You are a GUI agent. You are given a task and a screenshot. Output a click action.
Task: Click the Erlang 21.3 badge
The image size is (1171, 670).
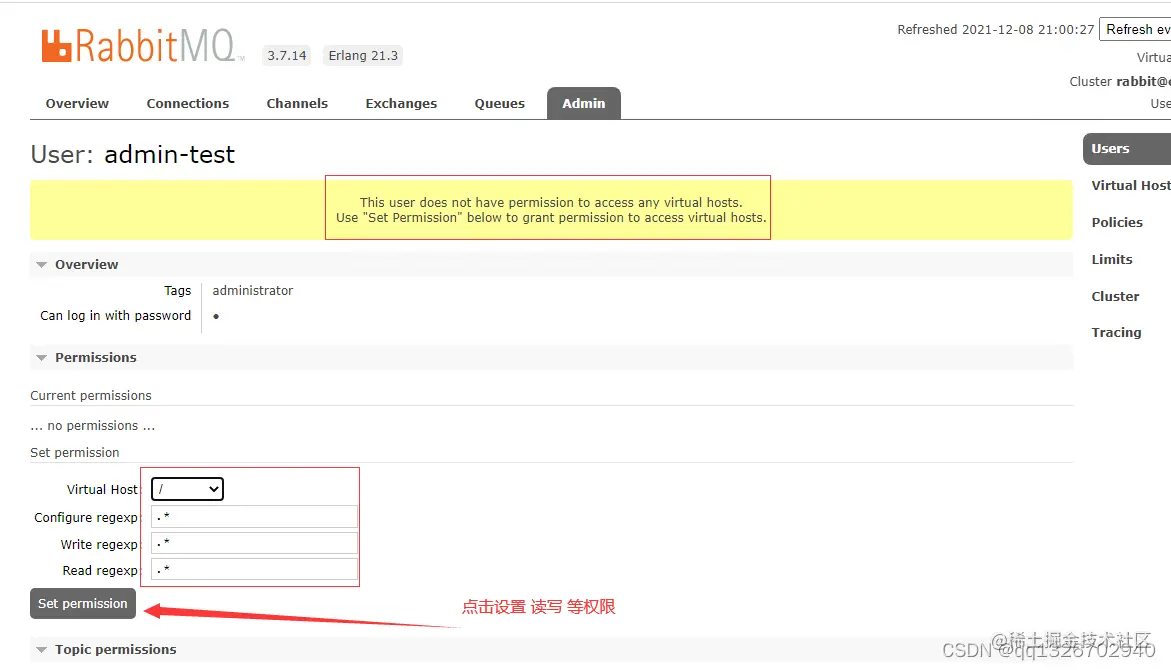(363, 55)
